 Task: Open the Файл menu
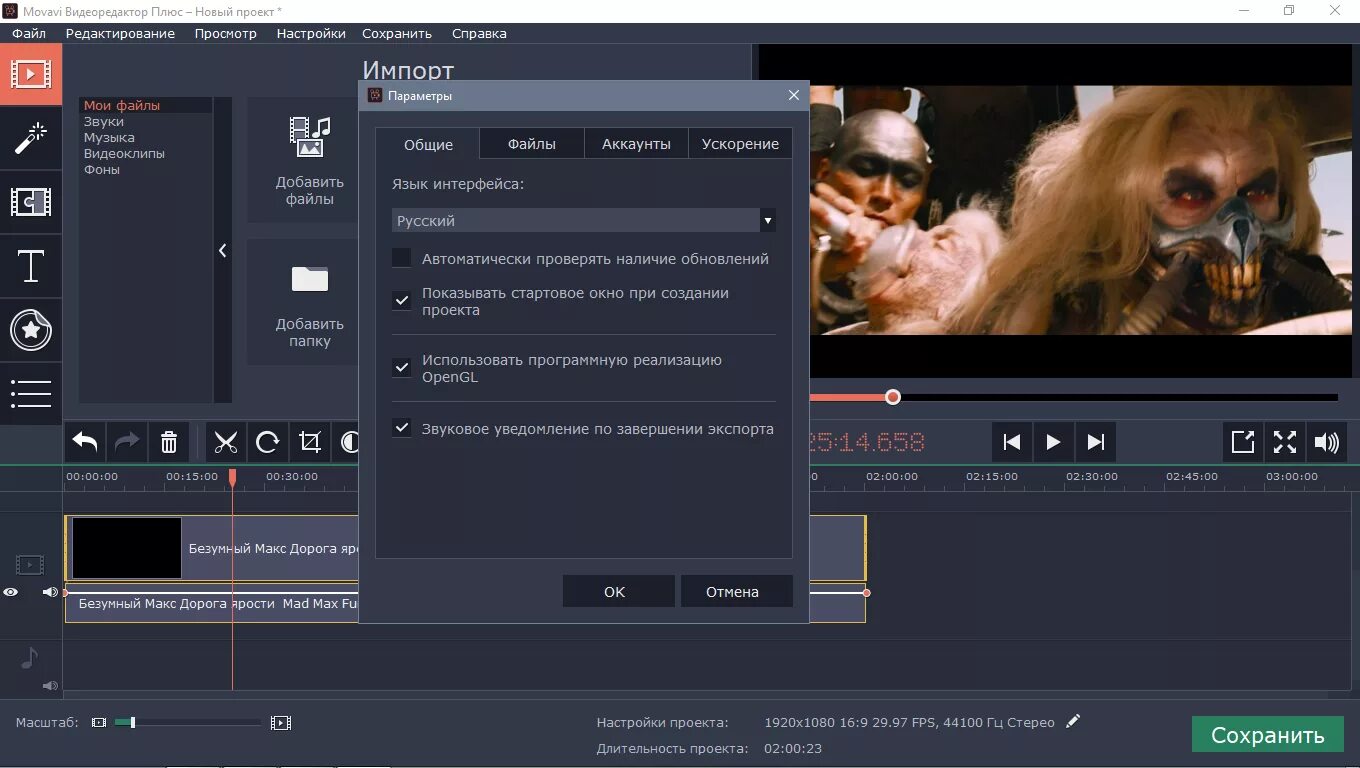pos(29,33)
